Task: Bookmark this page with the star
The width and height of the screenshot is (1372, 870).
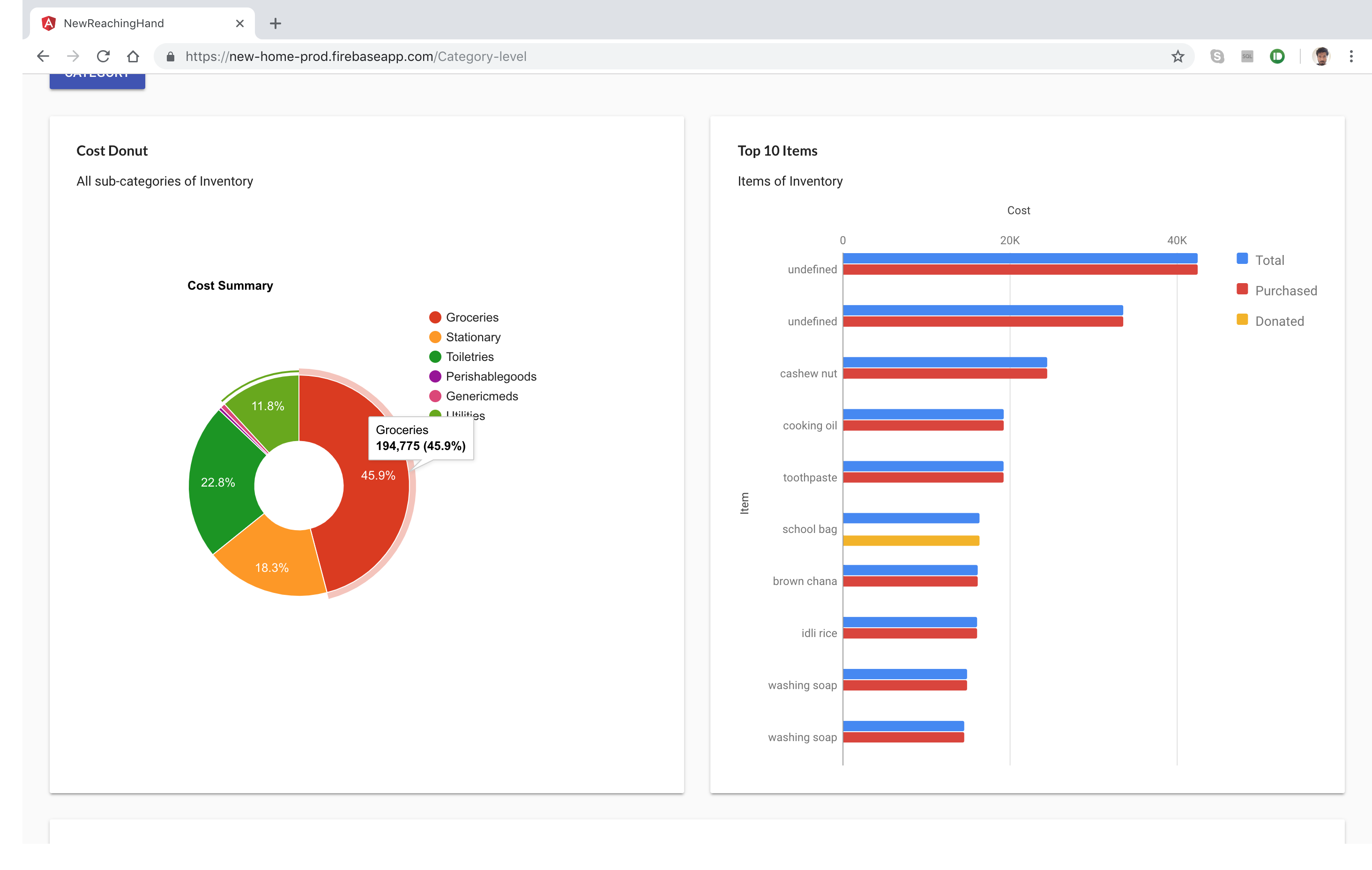Action: tap(1178, 56)
